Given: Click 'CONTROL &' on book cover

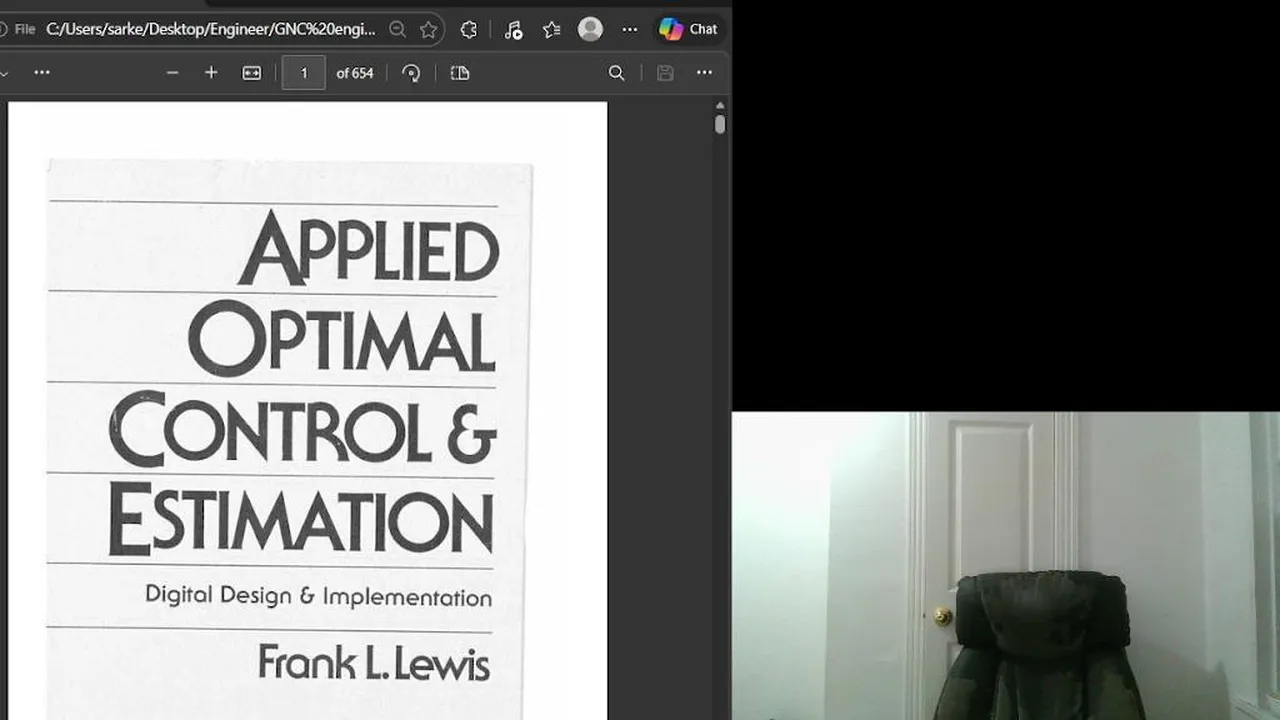Looking at the screenshot, I should point(303,428).
